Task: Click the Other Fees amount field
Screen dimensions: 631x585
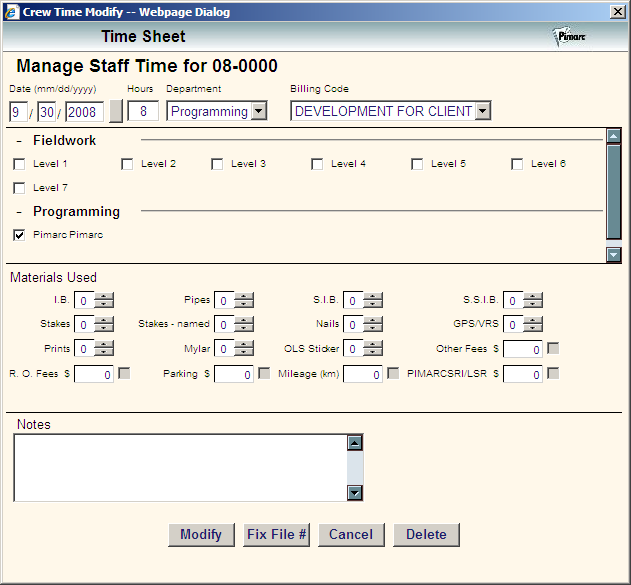Action: click(523, 350)
